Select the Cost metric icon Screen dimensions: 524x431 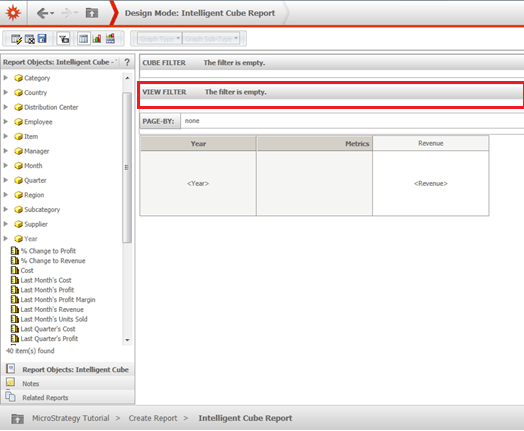tap(15, 270)
